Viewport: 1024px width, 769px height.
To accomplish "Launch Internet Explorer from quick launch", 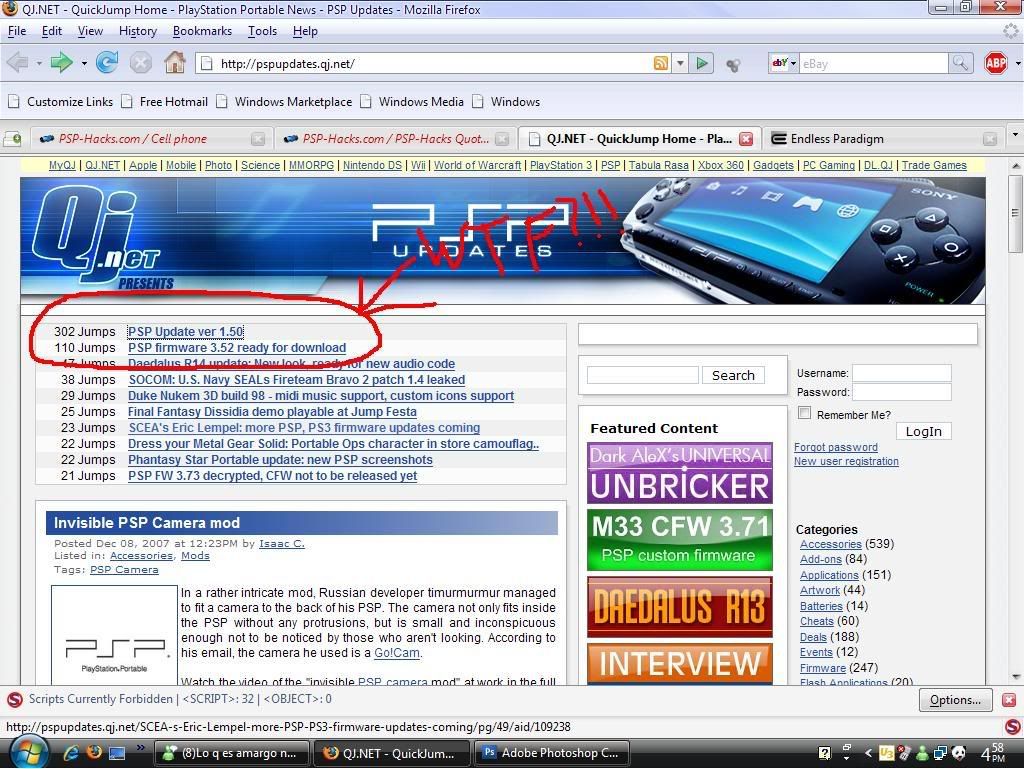I will tap(71, 753).
